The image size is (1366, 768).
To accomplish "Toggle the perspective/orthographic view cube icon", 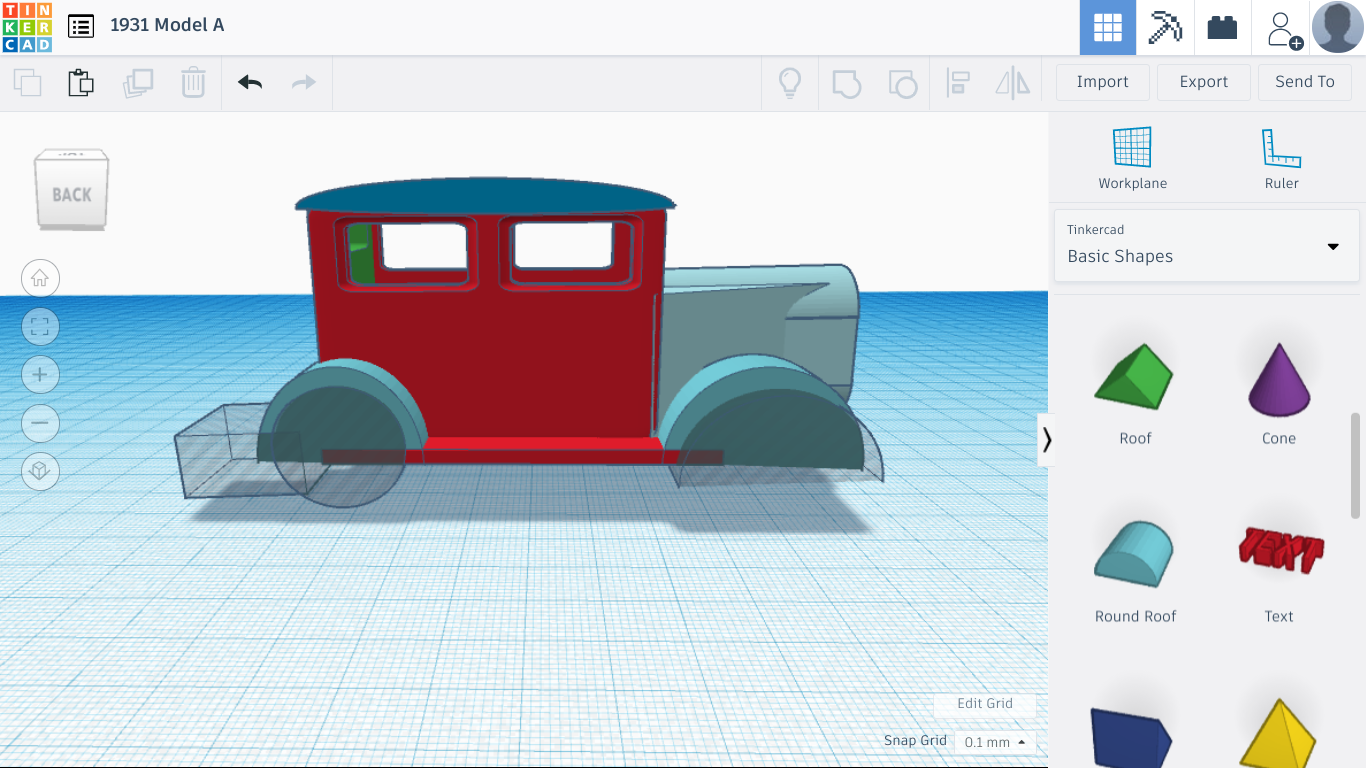I will click(40, 470).
